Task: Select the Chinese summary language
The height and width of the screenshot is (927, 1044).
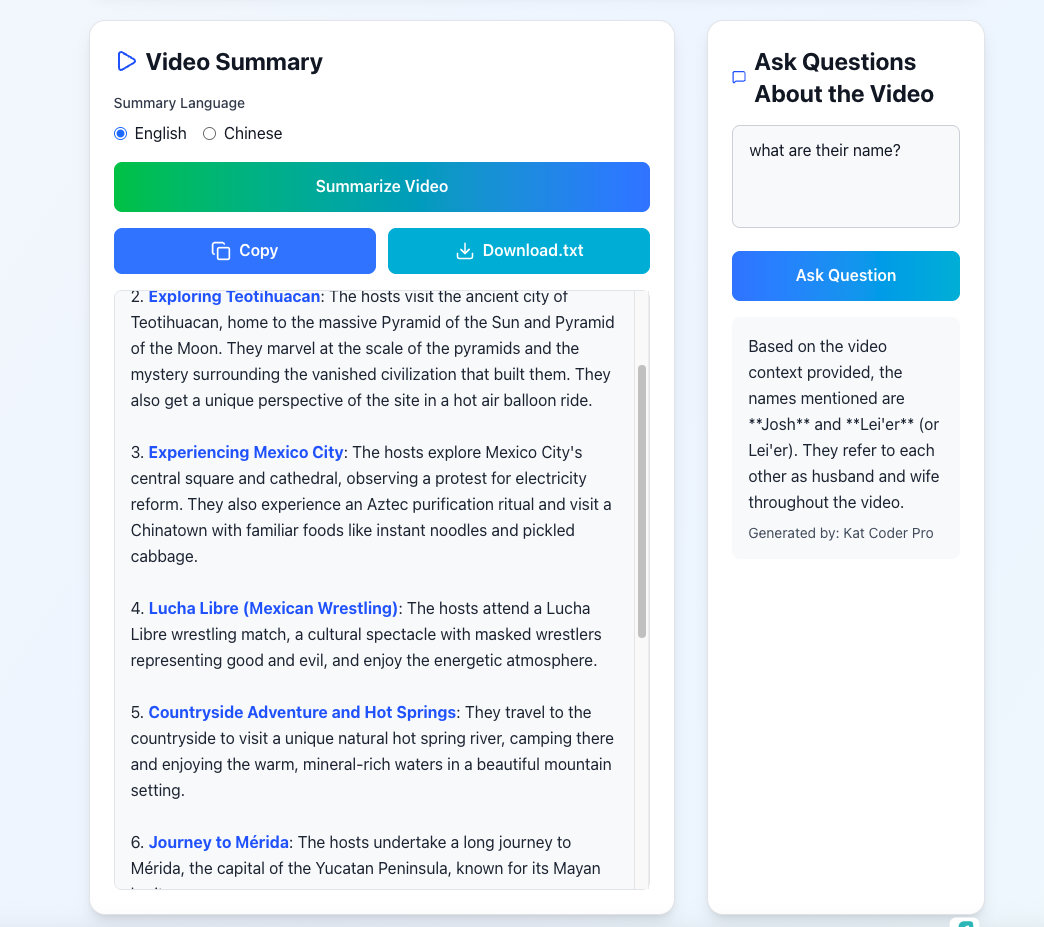Action: click(210, 134)
